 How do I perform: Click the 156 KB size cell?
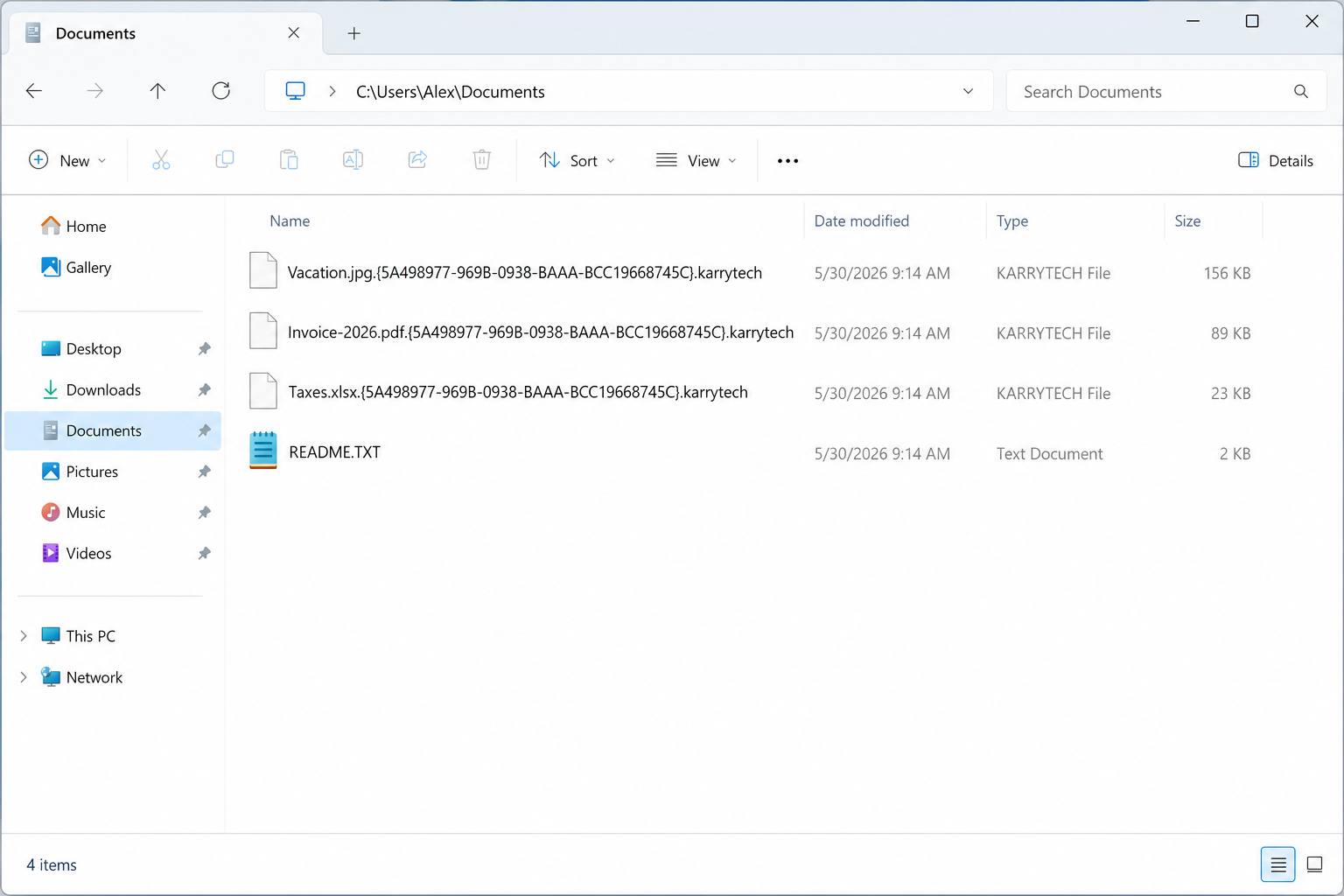(x=1227, y=273)
